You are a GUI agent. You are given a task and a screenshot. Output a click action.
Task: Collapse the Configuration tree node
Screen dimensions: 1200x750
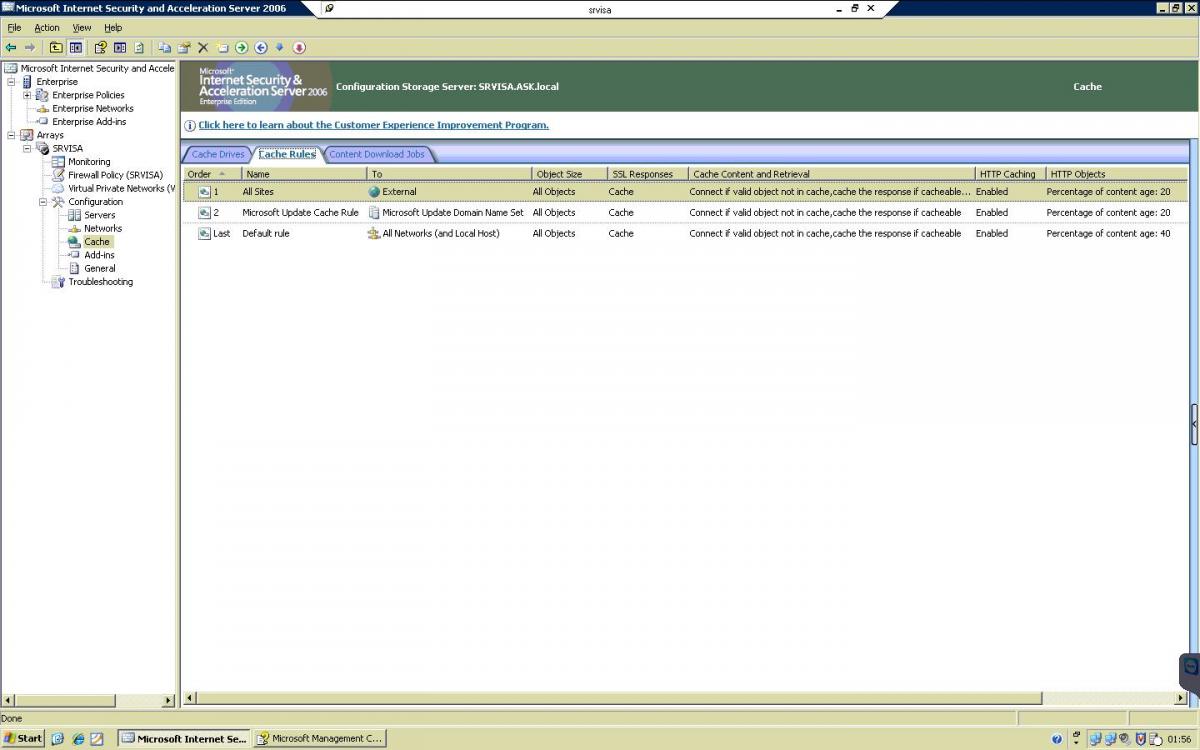point(43,202)
